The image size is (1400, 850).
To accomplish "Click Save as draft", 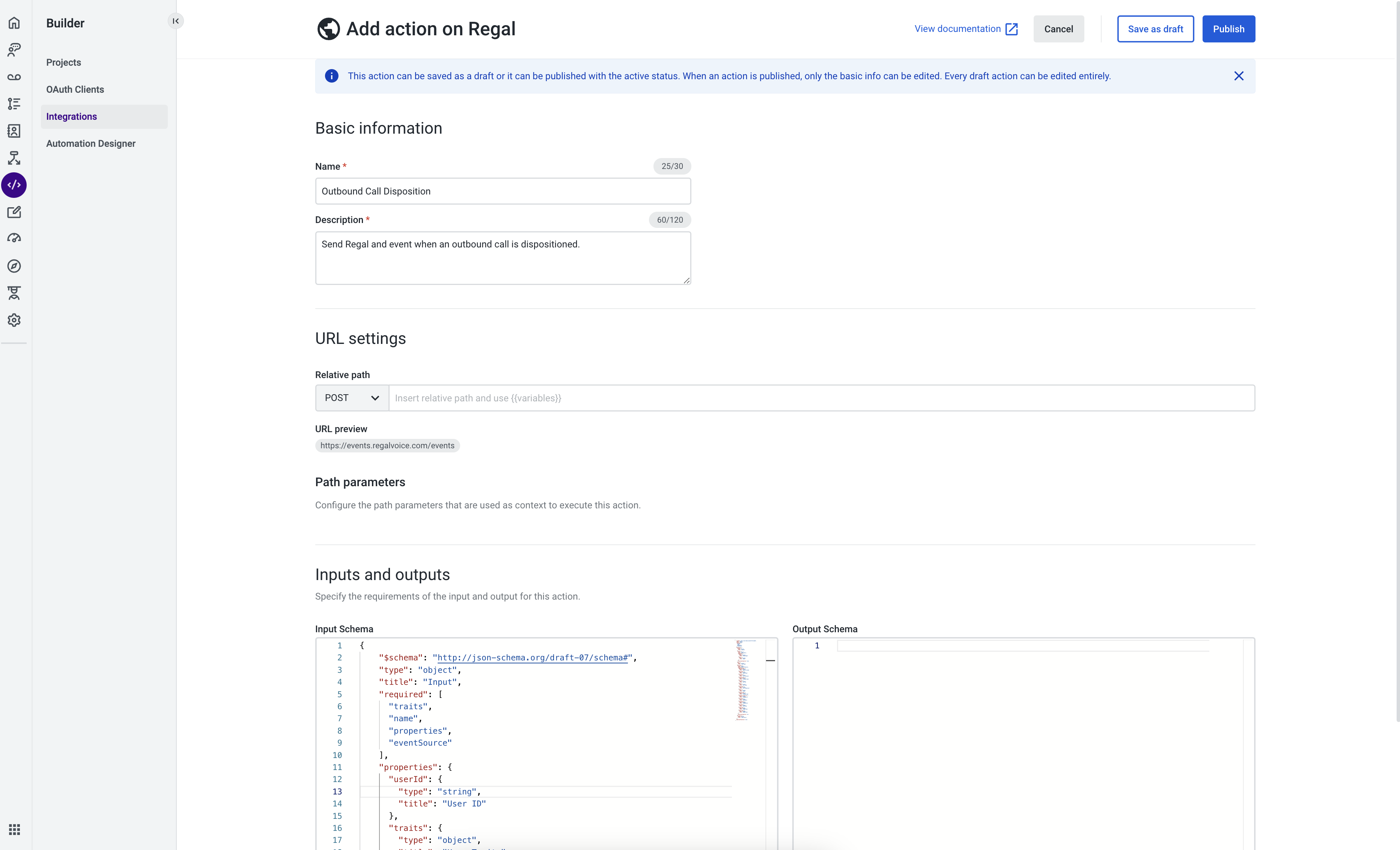I will (1155, 29).
